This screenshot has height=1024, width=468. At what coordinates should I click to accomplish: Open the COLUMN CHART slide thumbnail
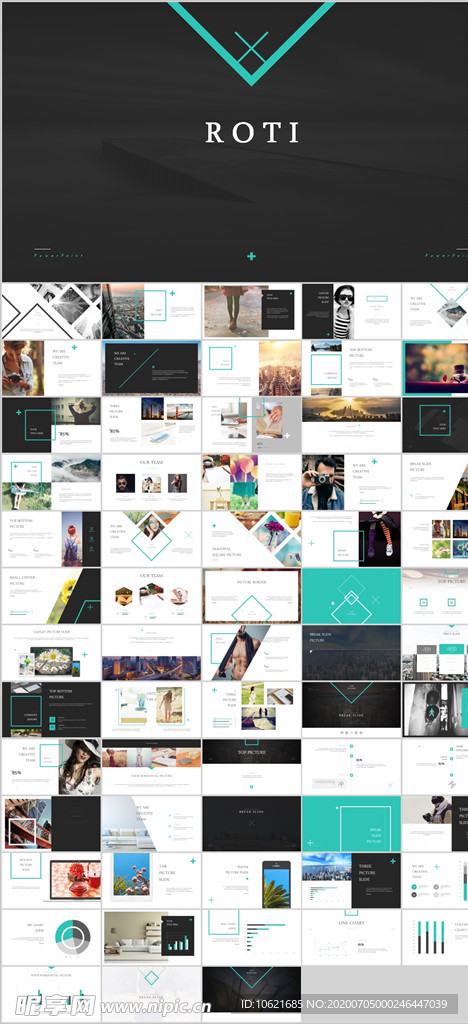pyautogui.click(x=435, y=936)
